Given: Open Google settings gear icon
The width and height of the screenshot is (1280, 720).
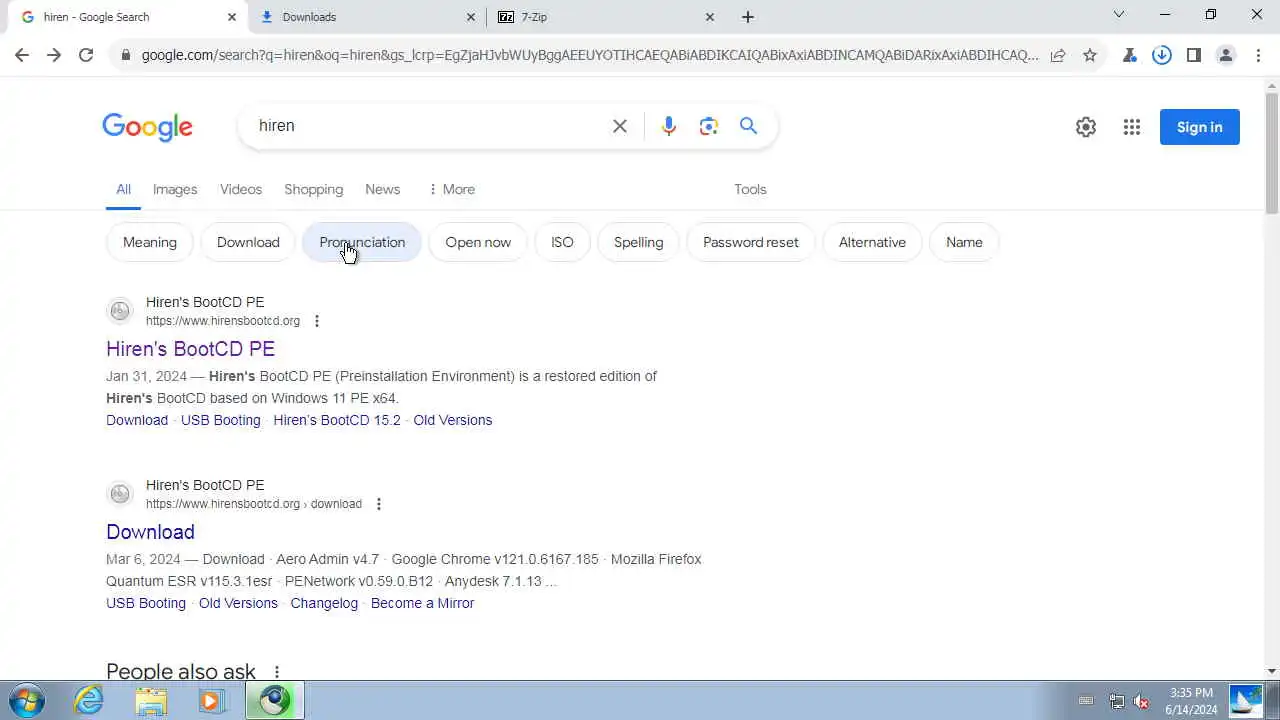Looking at the screenshot, I should [1086, 127].
